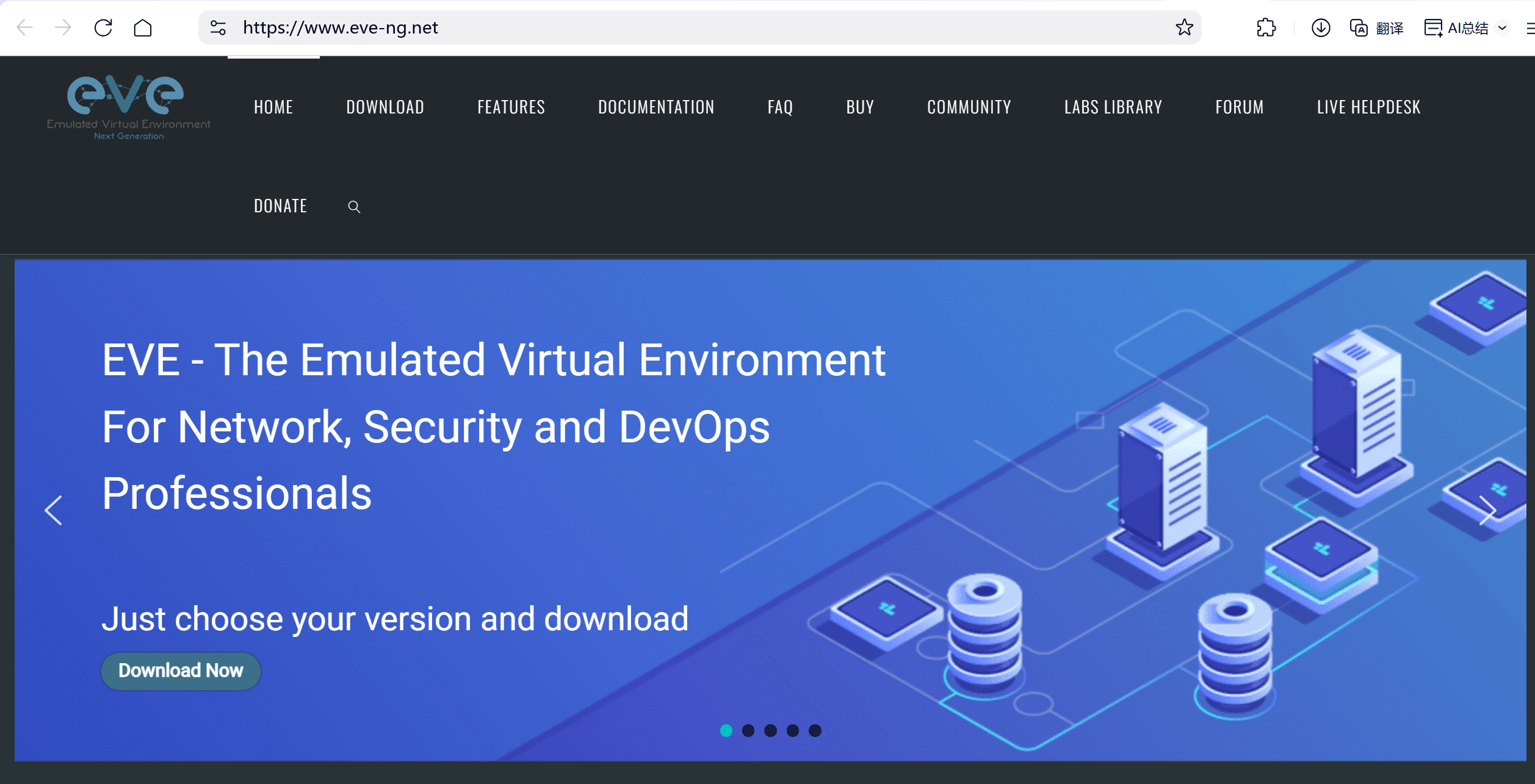Reload the page with the refresh icon

point(103,27)
